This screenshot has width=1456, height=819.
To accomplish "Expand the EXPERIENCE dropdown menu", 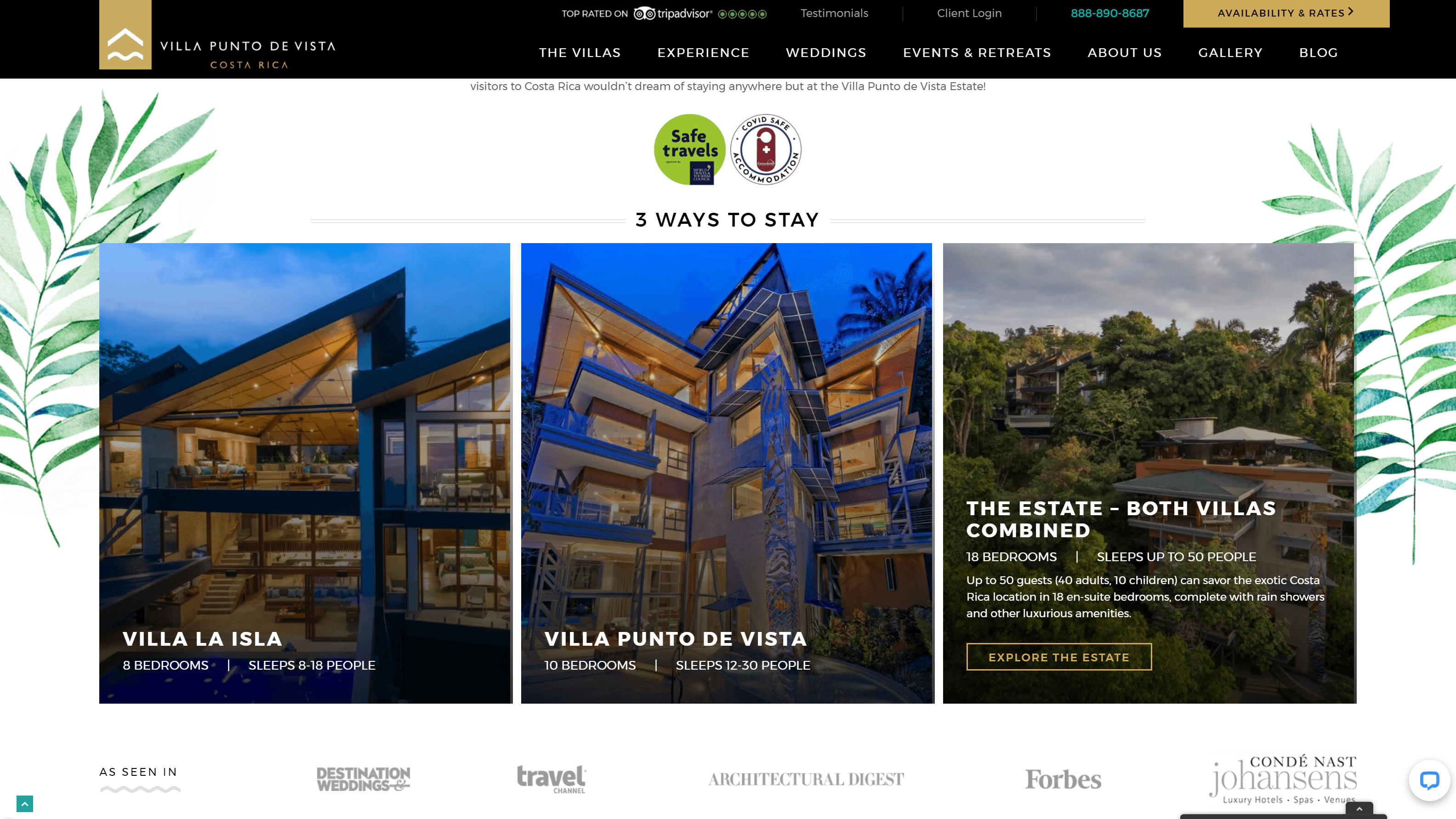I will click(703, 53).
